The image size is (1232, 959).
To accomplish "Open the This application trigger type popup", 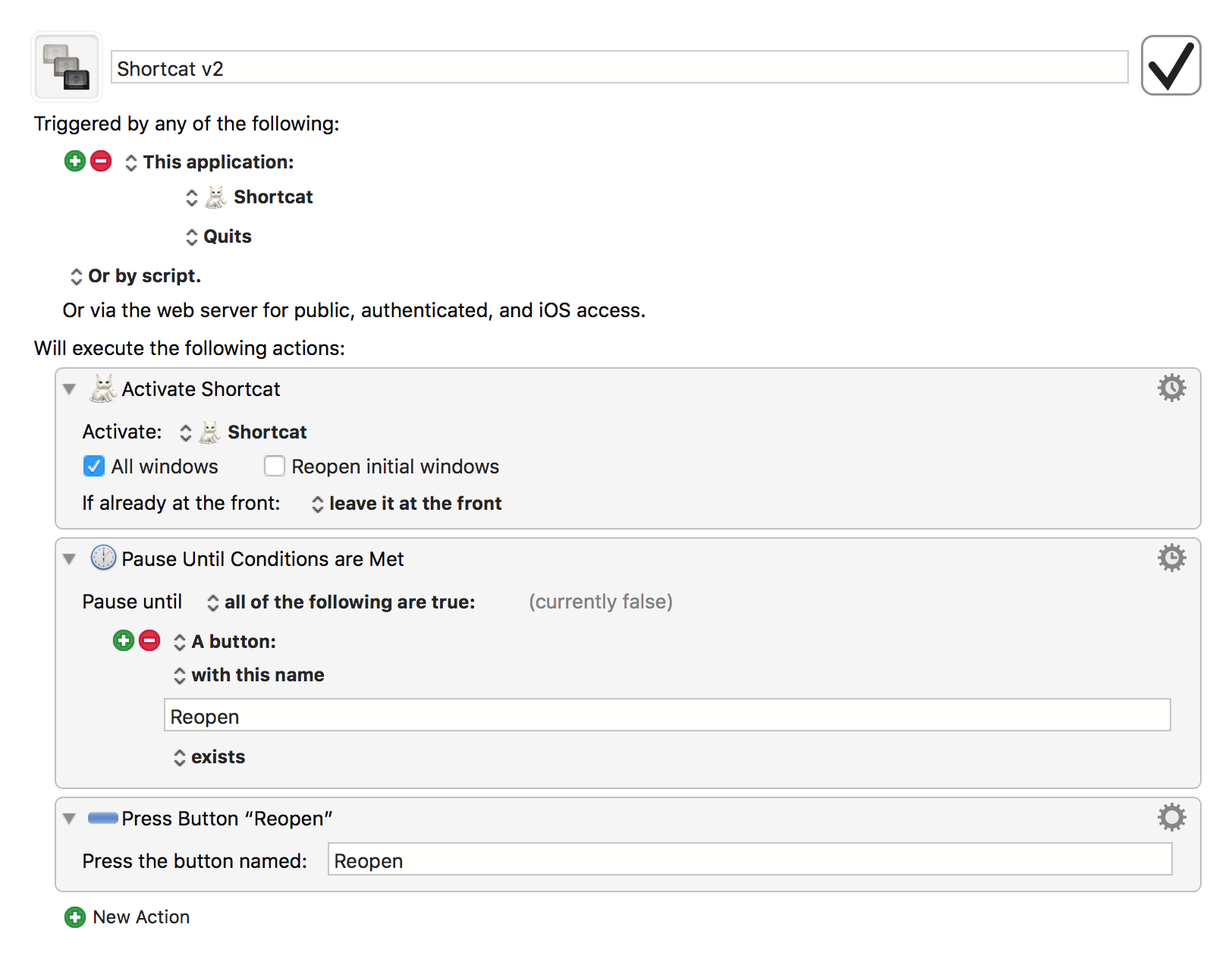I will pos(209,162).
